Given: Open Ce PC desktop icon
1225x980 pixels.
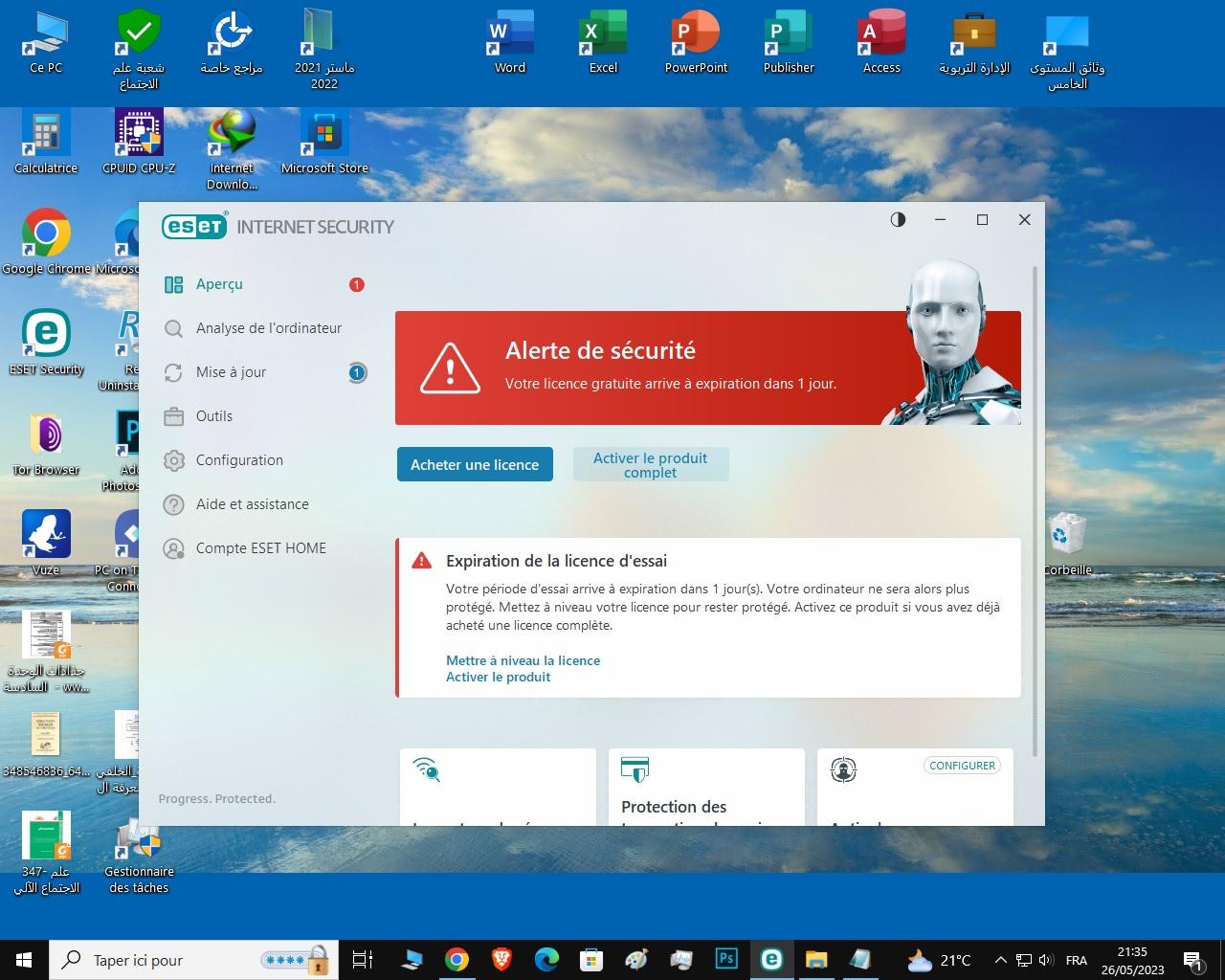Looking at the screenshot, I should click(46, 43).
